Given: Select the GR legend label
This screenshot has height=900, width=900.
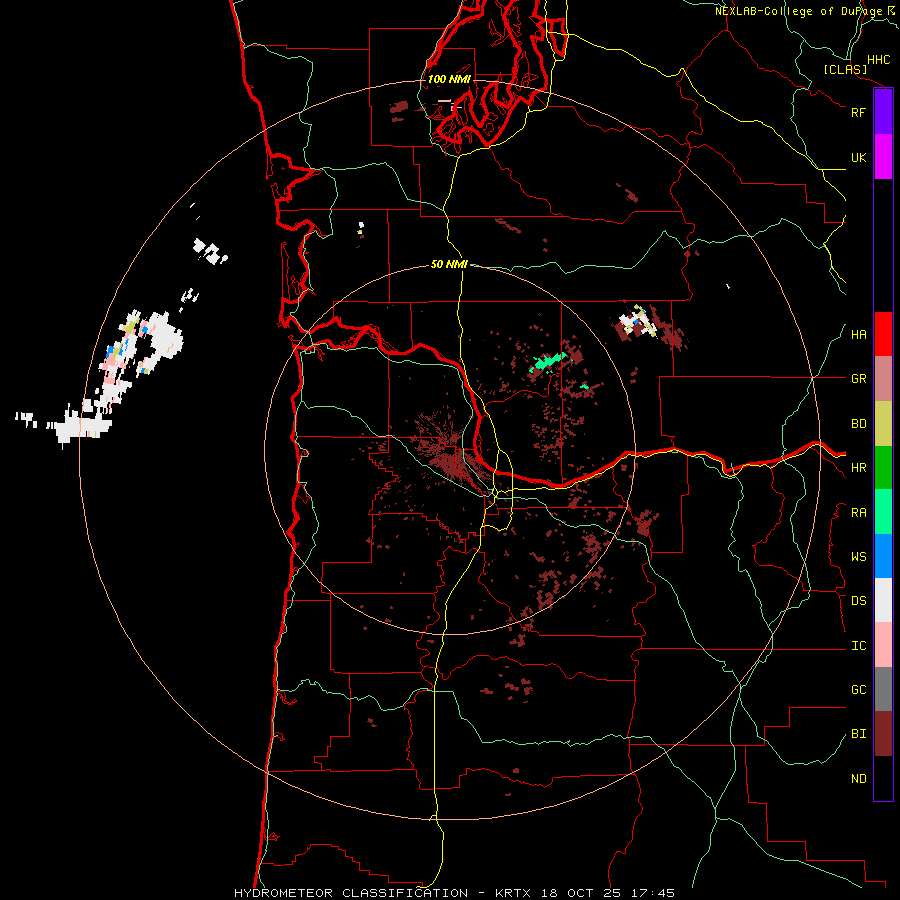Looking at the screenshot, I should tap(858, 379).
